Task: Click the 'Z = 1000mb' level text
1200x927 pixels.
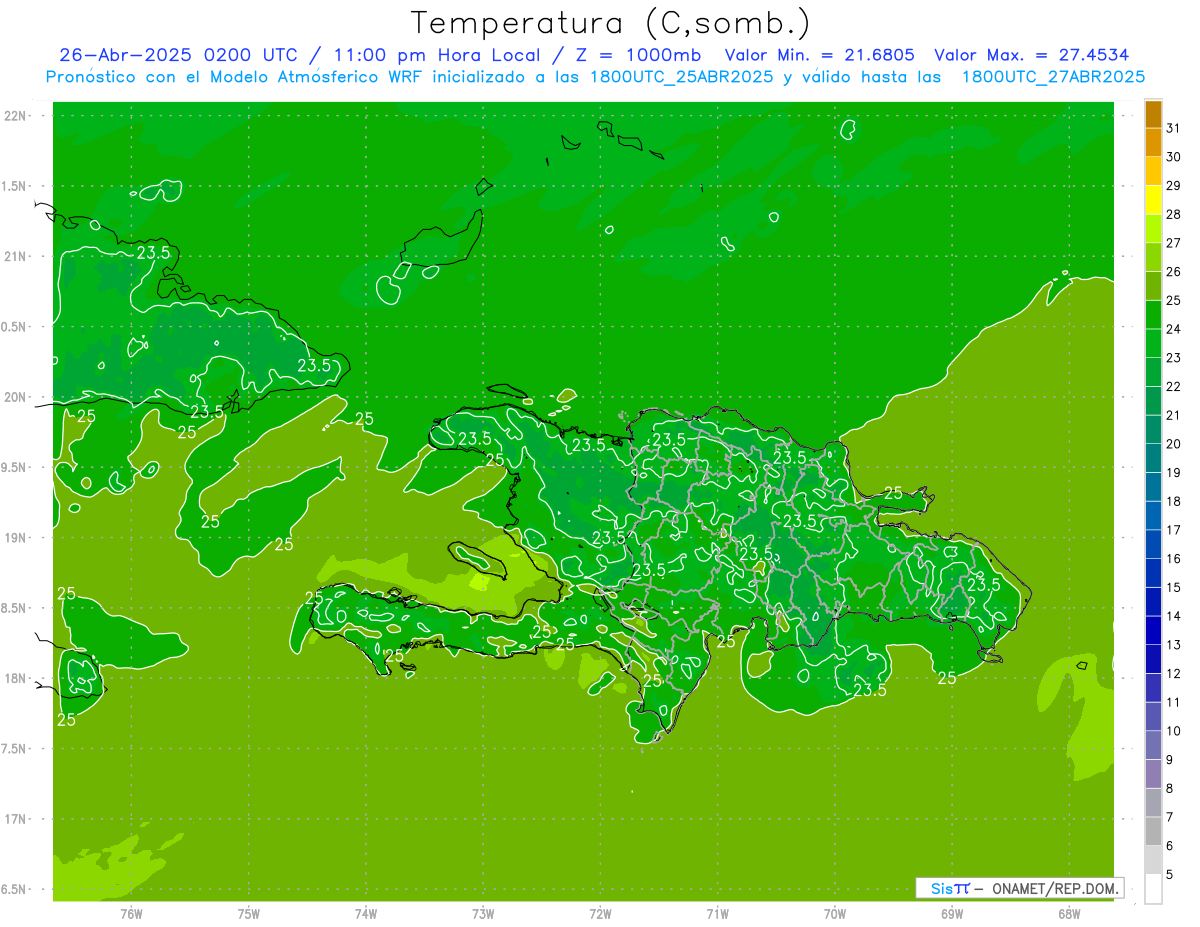Action: (640, 55)
